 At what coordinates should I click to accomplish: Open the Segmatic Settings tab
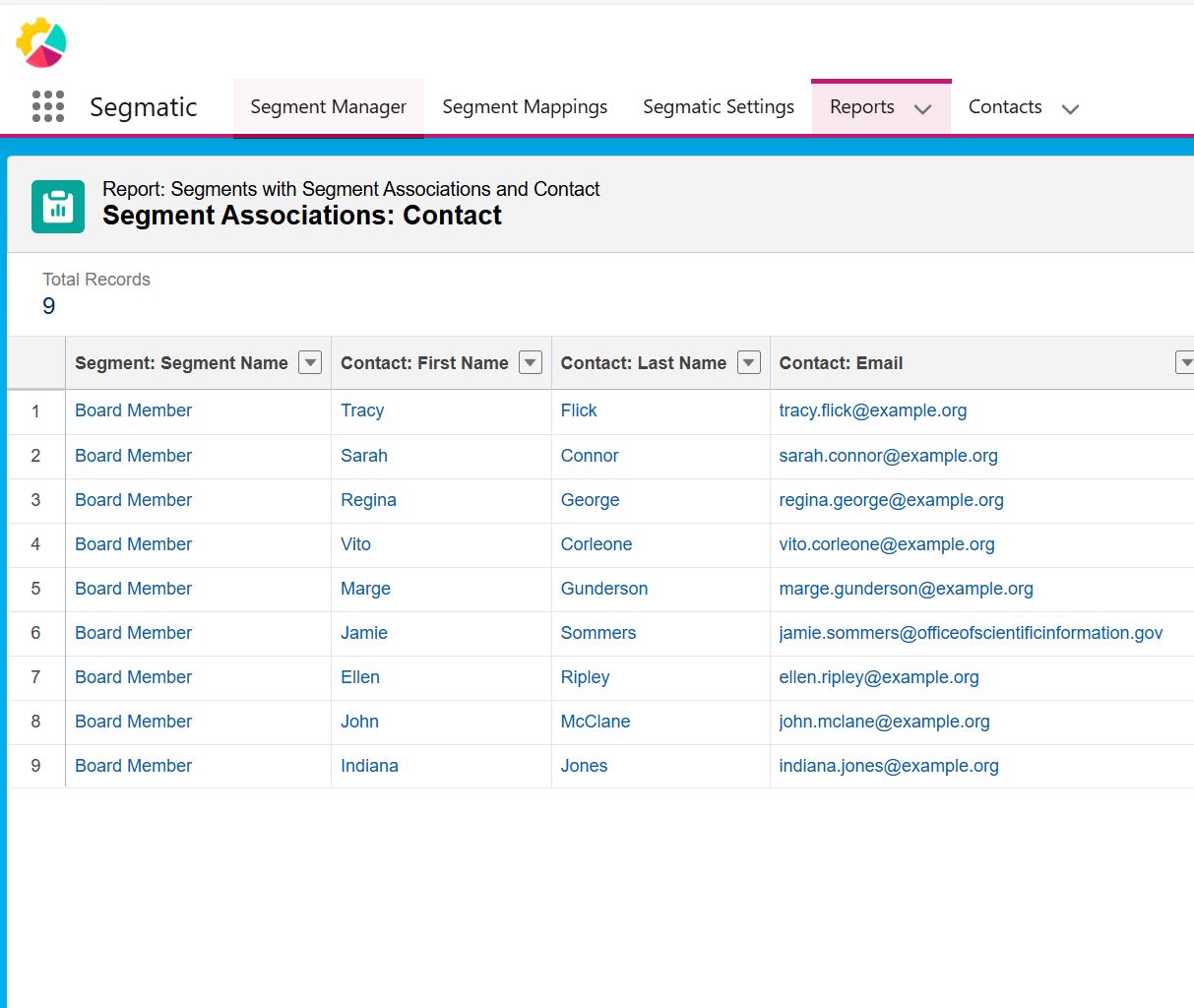coord(718,107)
